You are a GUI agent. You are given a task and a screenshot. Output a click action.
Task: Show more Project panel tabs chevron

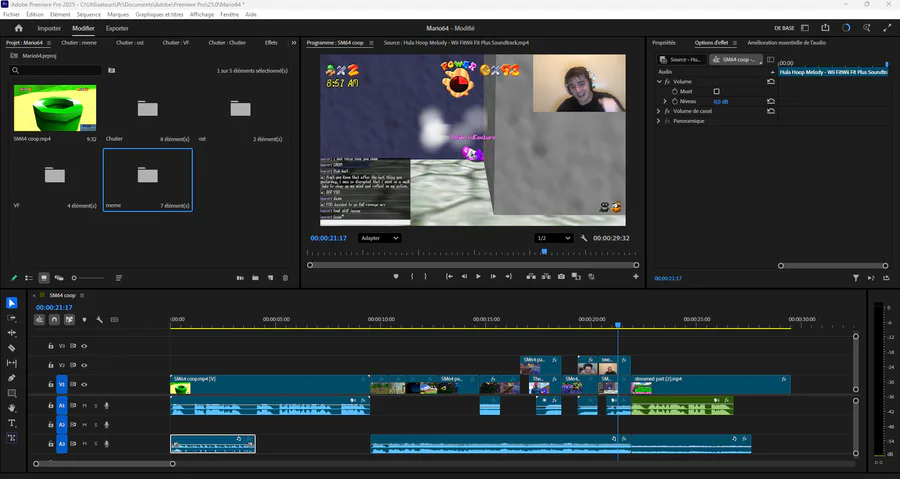294,42
